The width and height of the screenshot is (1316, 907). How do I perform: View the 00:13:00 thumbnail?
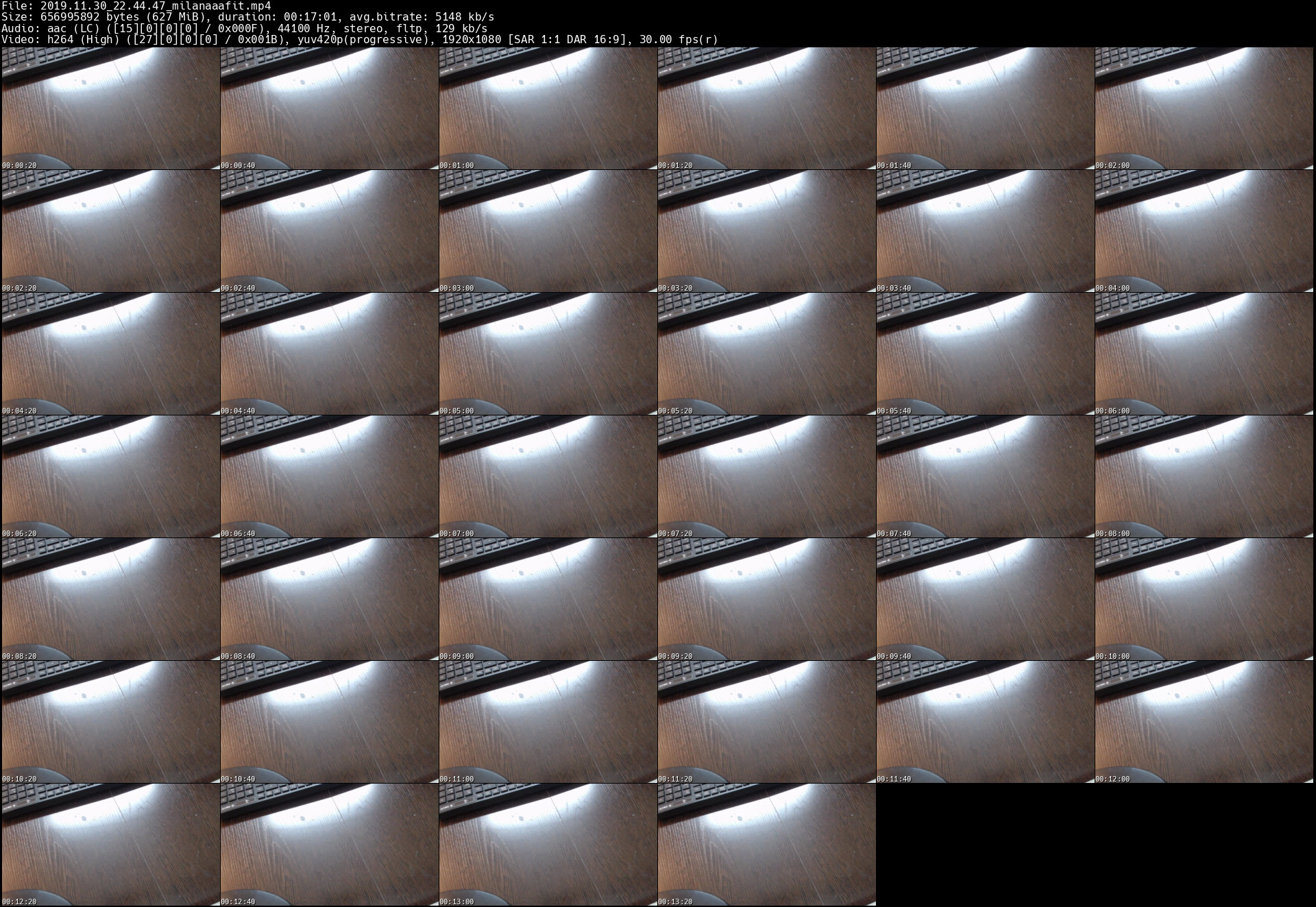(548, 845)
